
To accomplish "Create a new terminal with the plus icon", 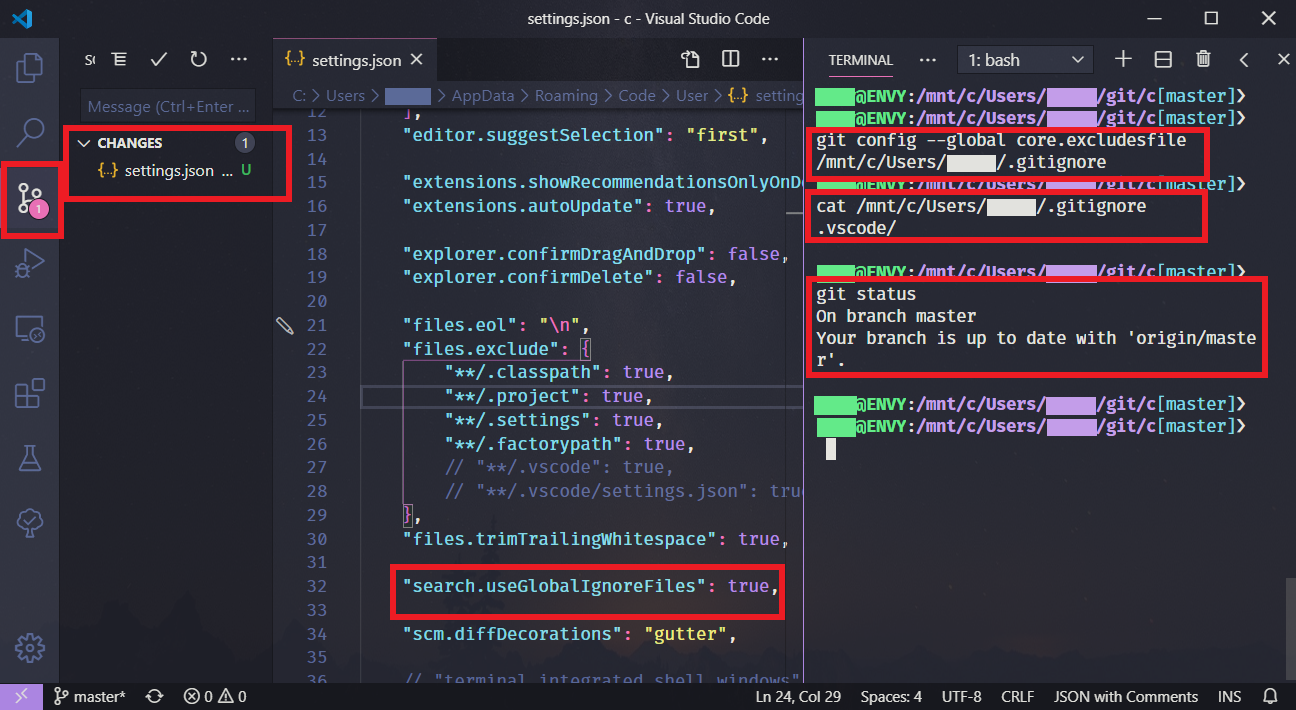I will pos(1123,59).
